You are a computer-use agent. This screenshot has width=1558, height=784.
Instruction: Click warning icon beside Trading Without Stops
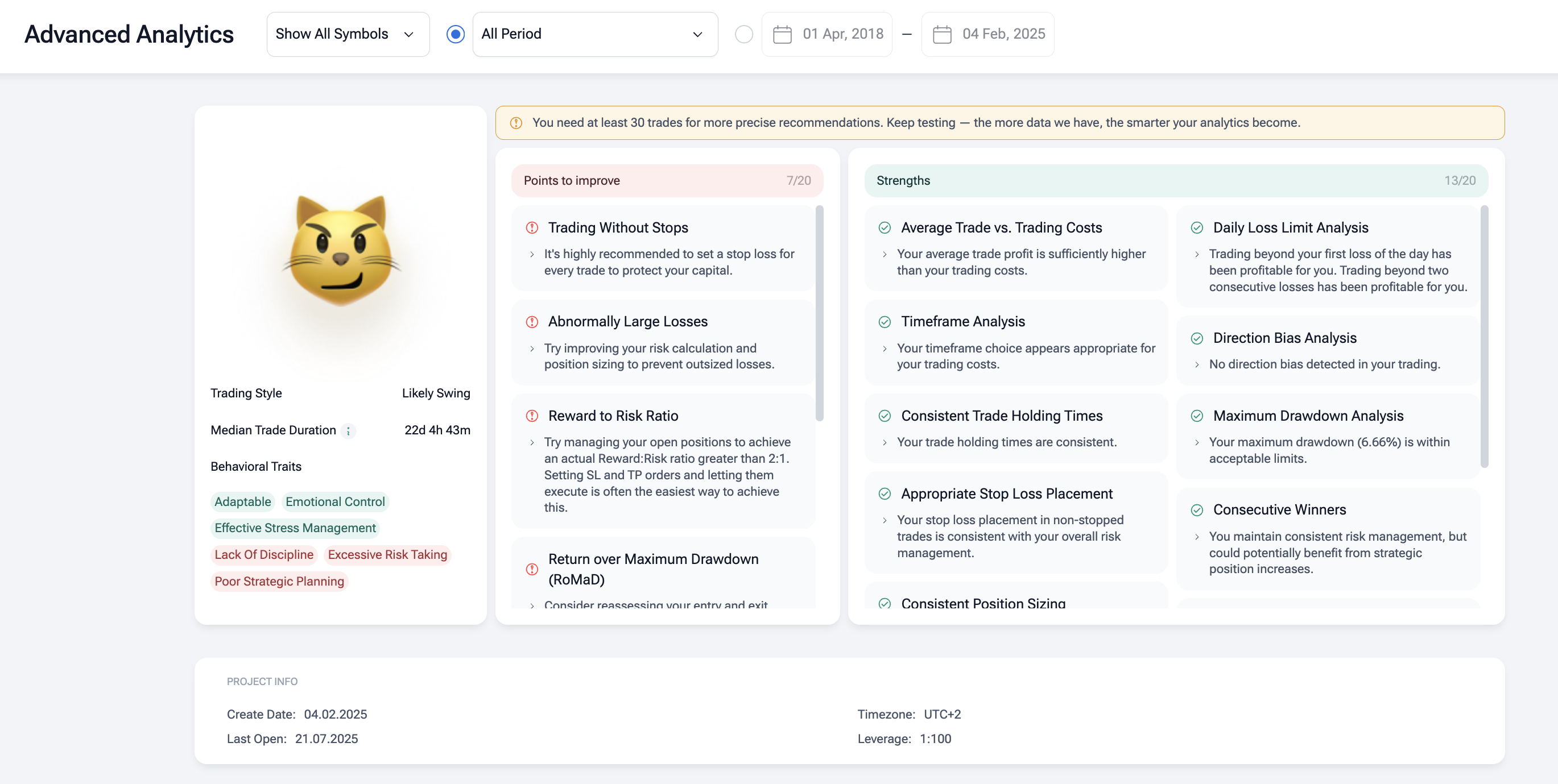532,228
